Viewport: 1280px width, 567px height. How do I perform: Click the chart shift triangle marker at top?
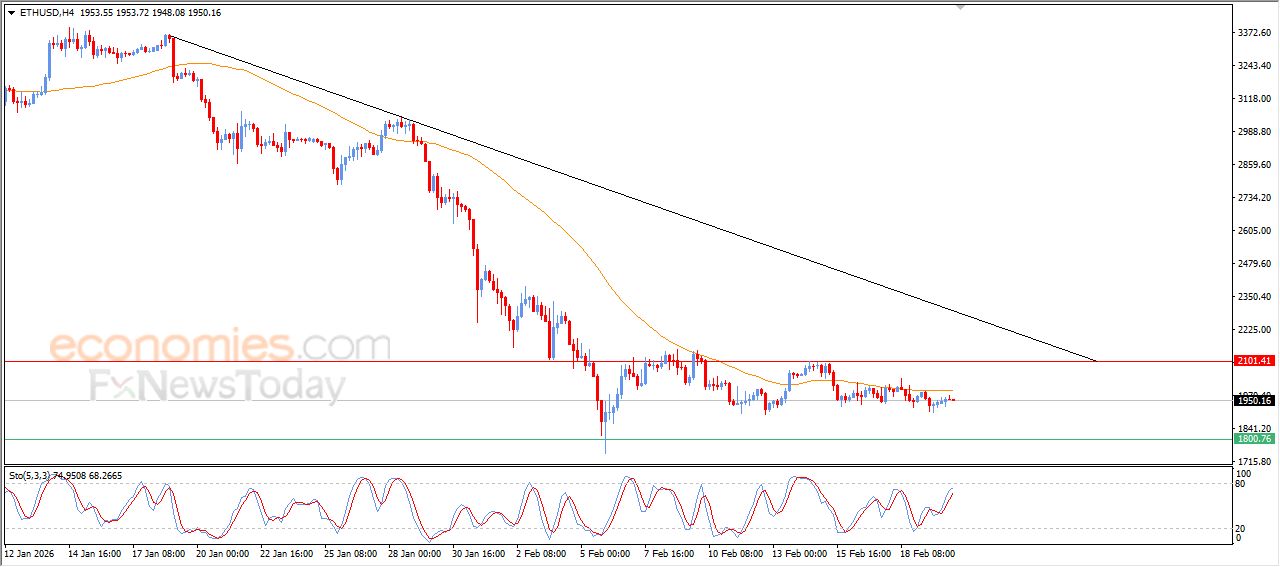tap(961, 7)
